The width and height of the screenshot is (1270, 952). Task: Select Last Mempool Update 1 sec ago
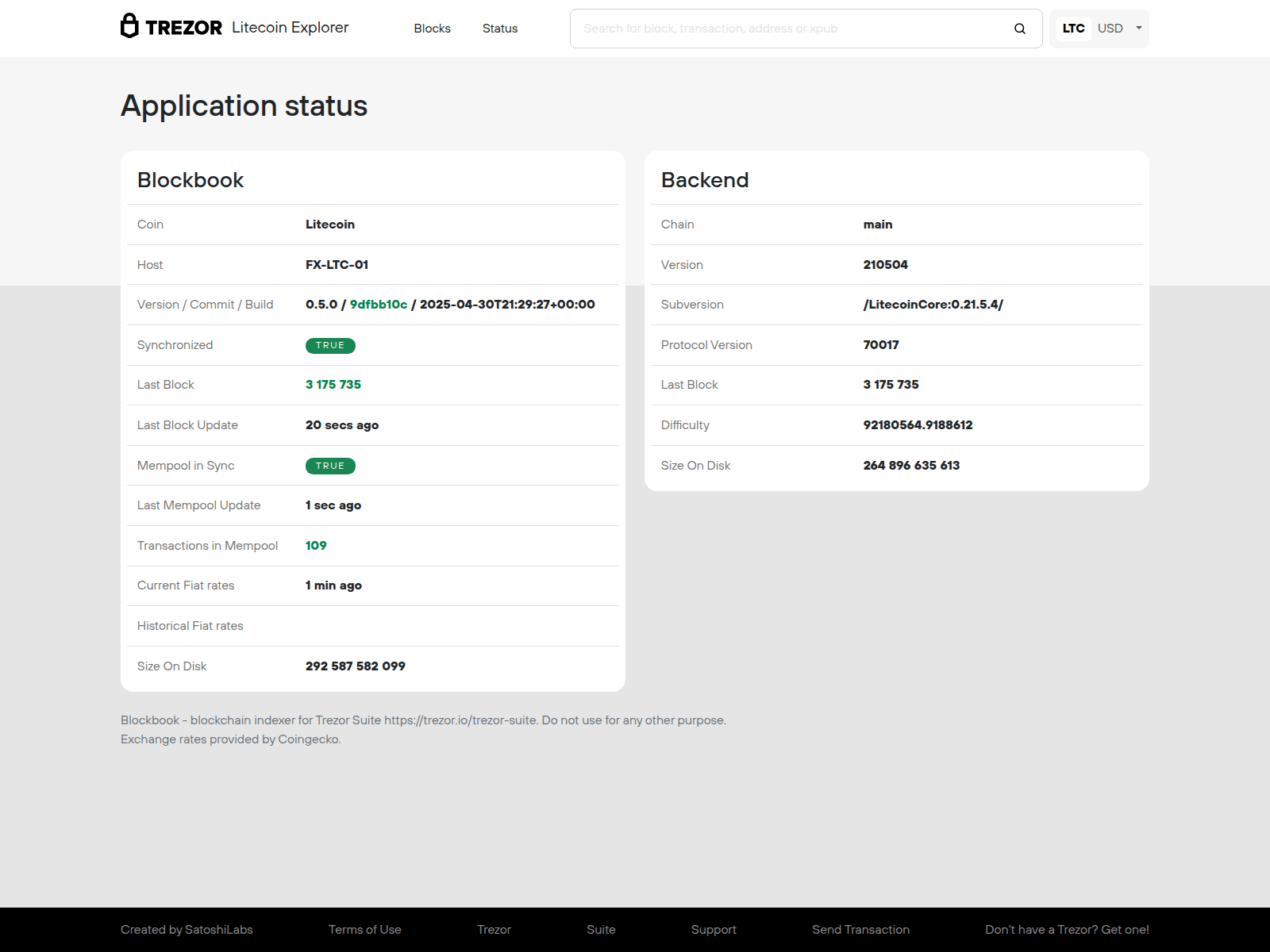(333, 505)
